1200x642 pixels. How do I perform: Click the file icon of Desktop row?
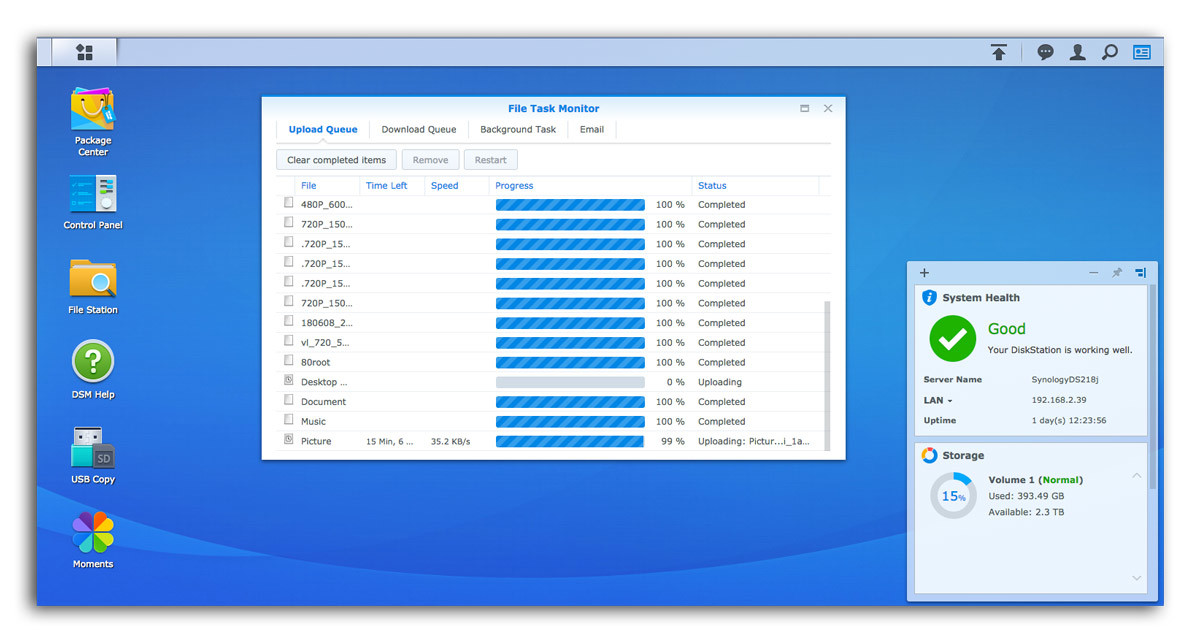288,381
